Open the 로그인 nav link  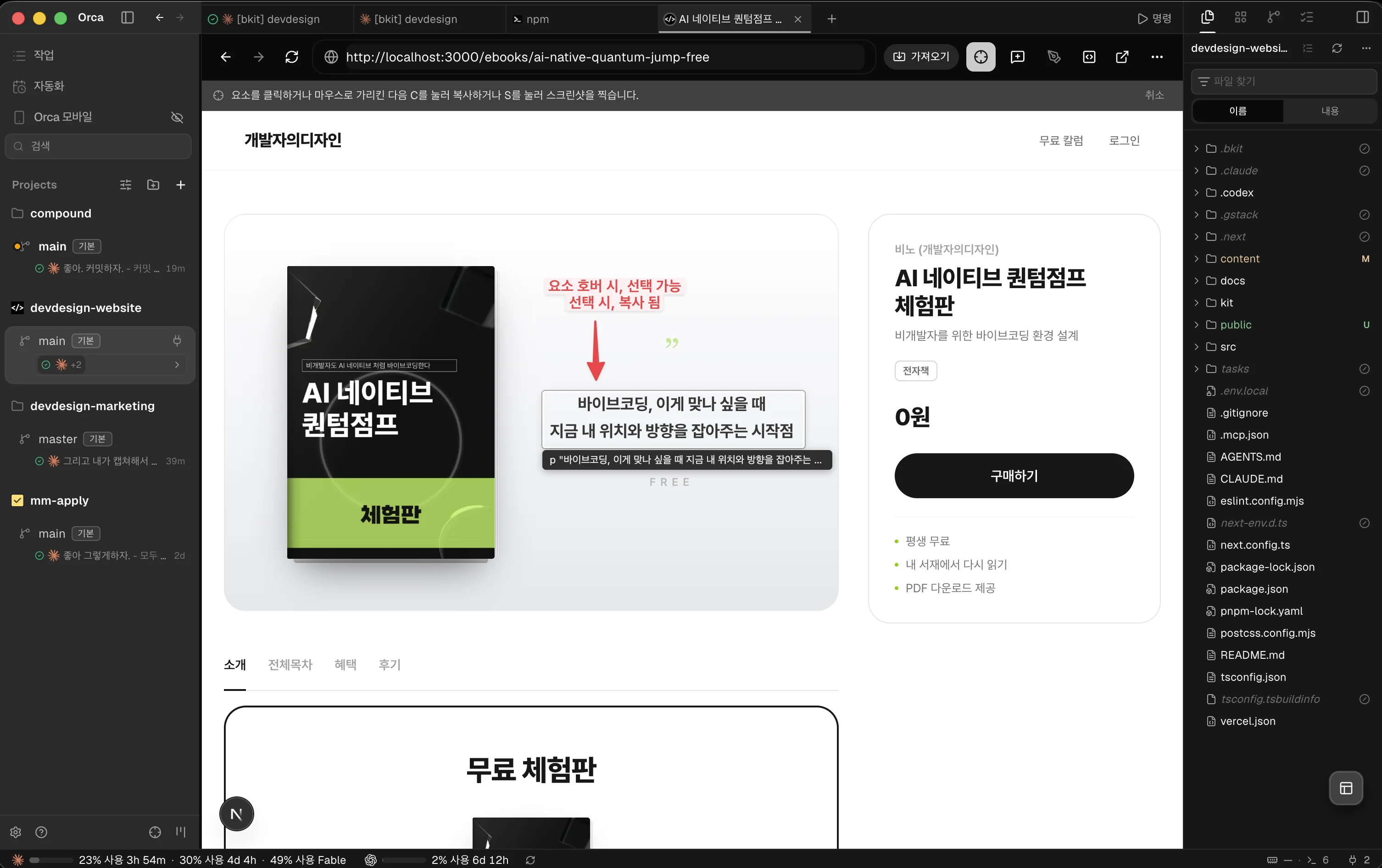[x=1124, y=140]
